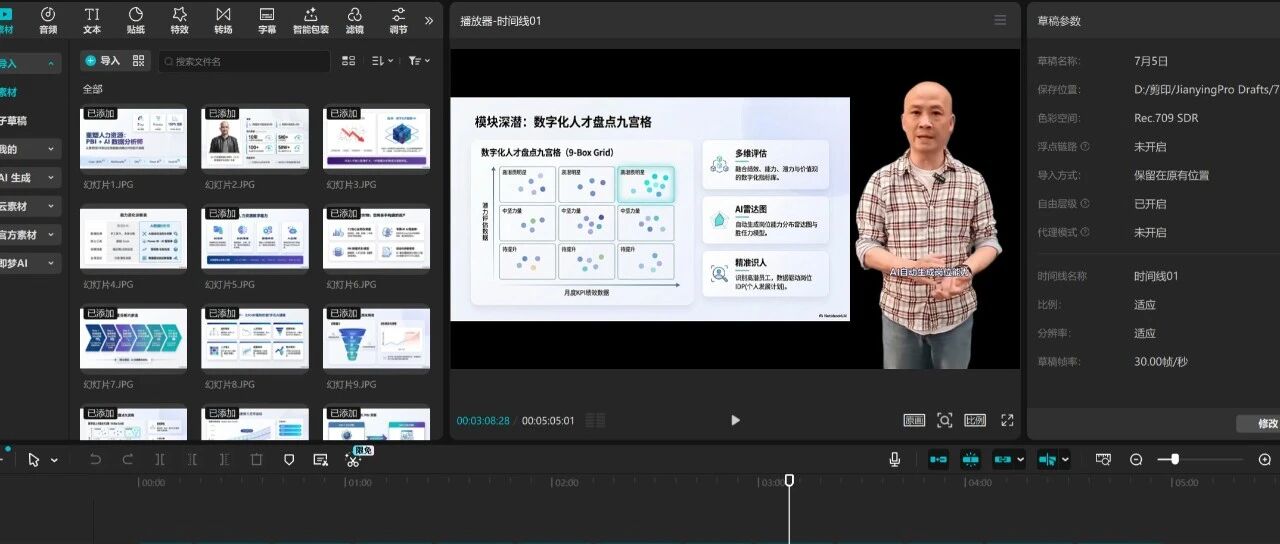This screenshot has width=1280, height=544.
Task: Open the 贴纸 stickers panel
Action: coord(136,20)
